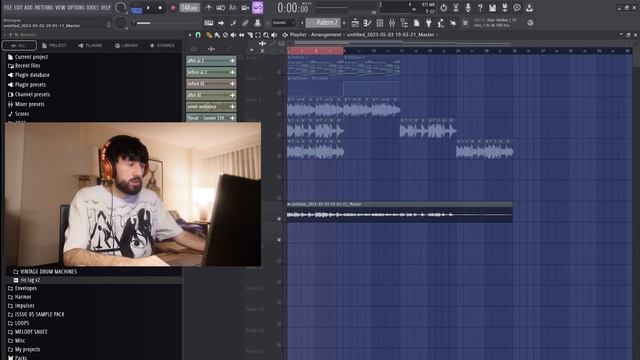Click the question mark help icon
This screenshot has height=360, width=640.
pyautogui.click(x=480, y=8)
